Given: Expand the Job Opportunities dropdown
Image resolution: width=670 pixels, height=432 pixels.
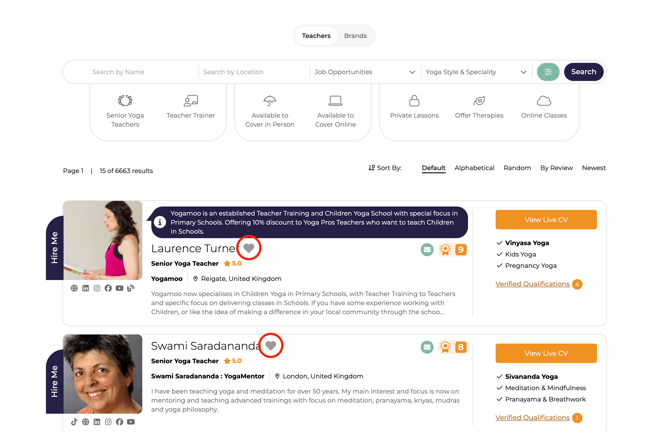Looking at the screenshot, I should [364, 72].
